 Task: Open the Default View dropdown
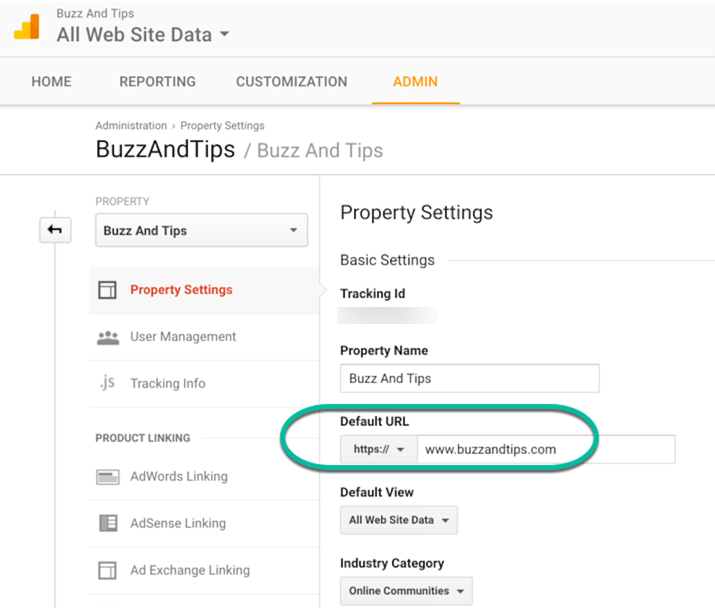pos(399,520)
